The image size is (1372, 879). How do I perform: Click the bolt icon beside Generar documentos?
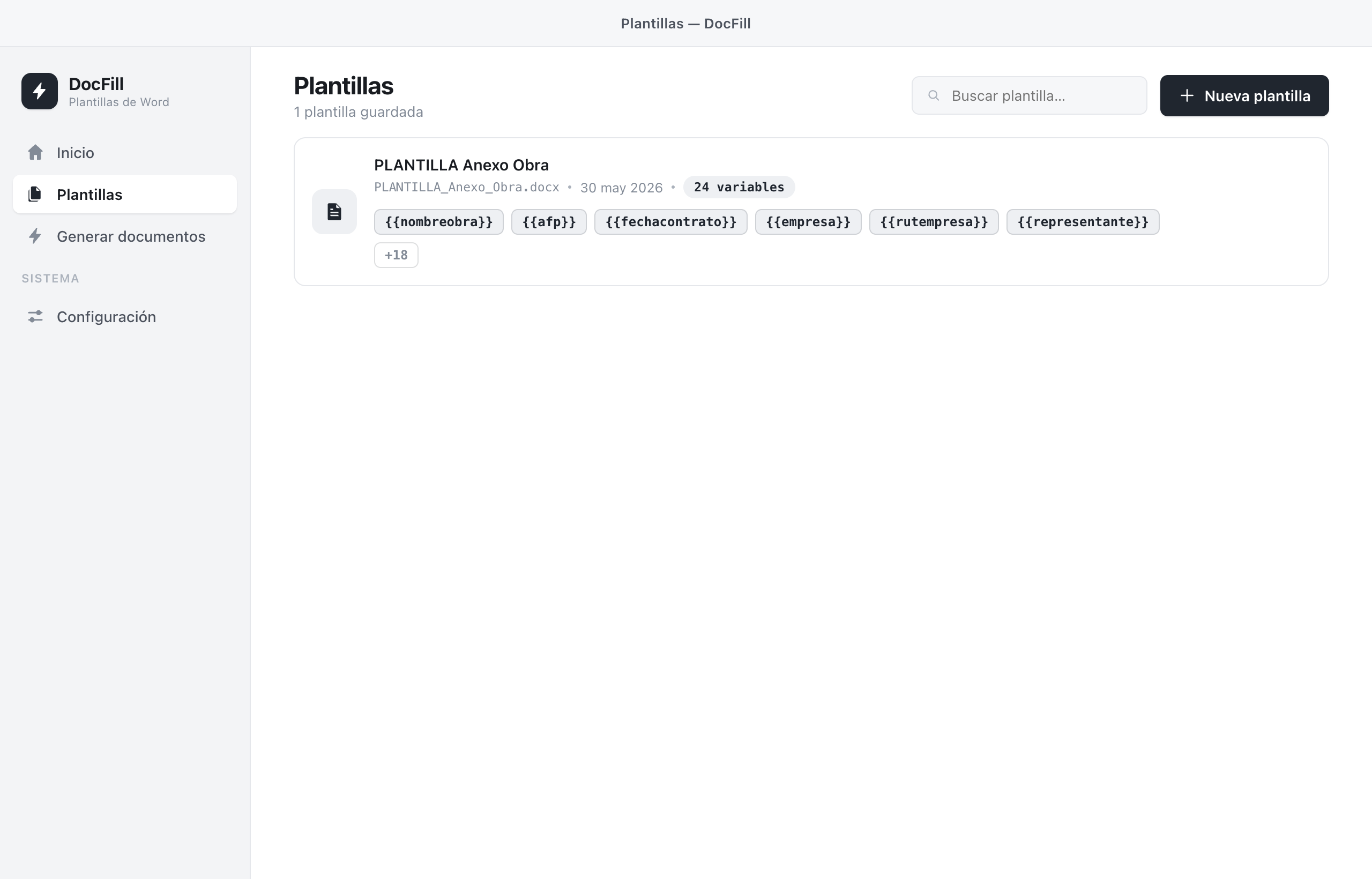pyautogui.click(x=35, y=236)
